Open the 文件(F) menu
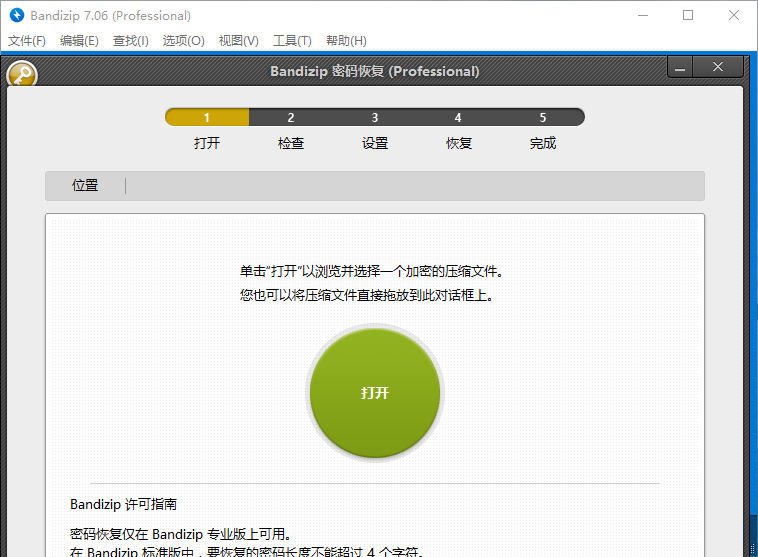Viewport: 758px width, 557px height. (x=27, y=41)
